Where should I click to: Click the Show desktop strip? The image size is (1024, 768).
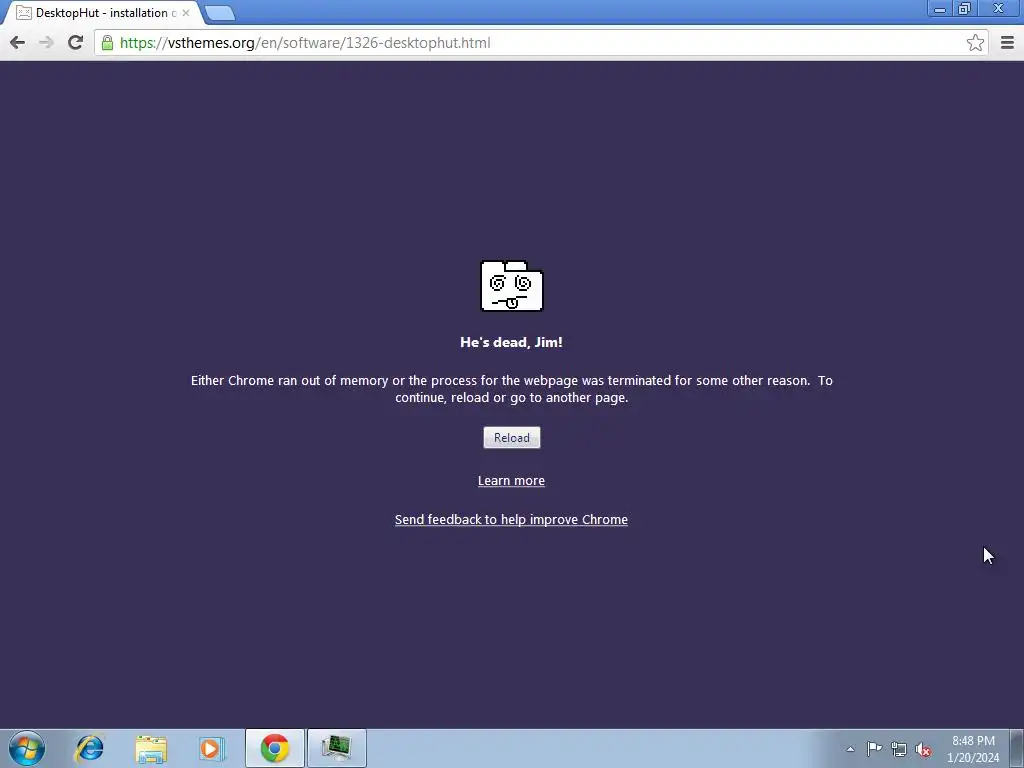pos(1017,748)
